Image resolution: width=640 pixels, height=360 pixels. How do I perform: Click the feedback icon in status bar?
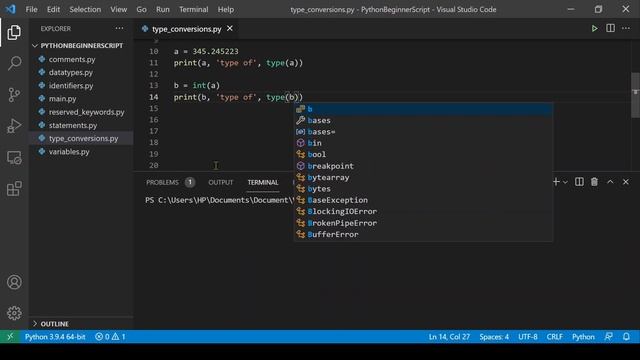point(609,337)
